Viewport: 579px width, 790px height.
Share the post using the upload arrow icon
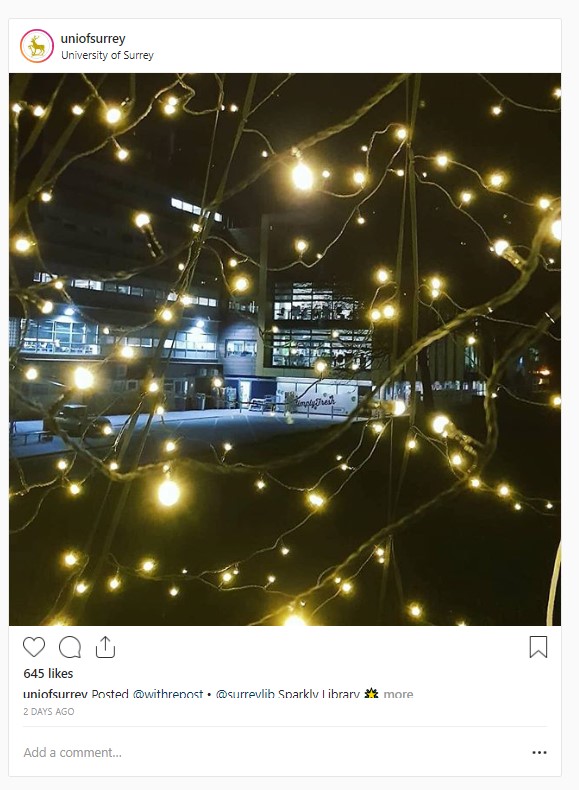pos(105,647)
